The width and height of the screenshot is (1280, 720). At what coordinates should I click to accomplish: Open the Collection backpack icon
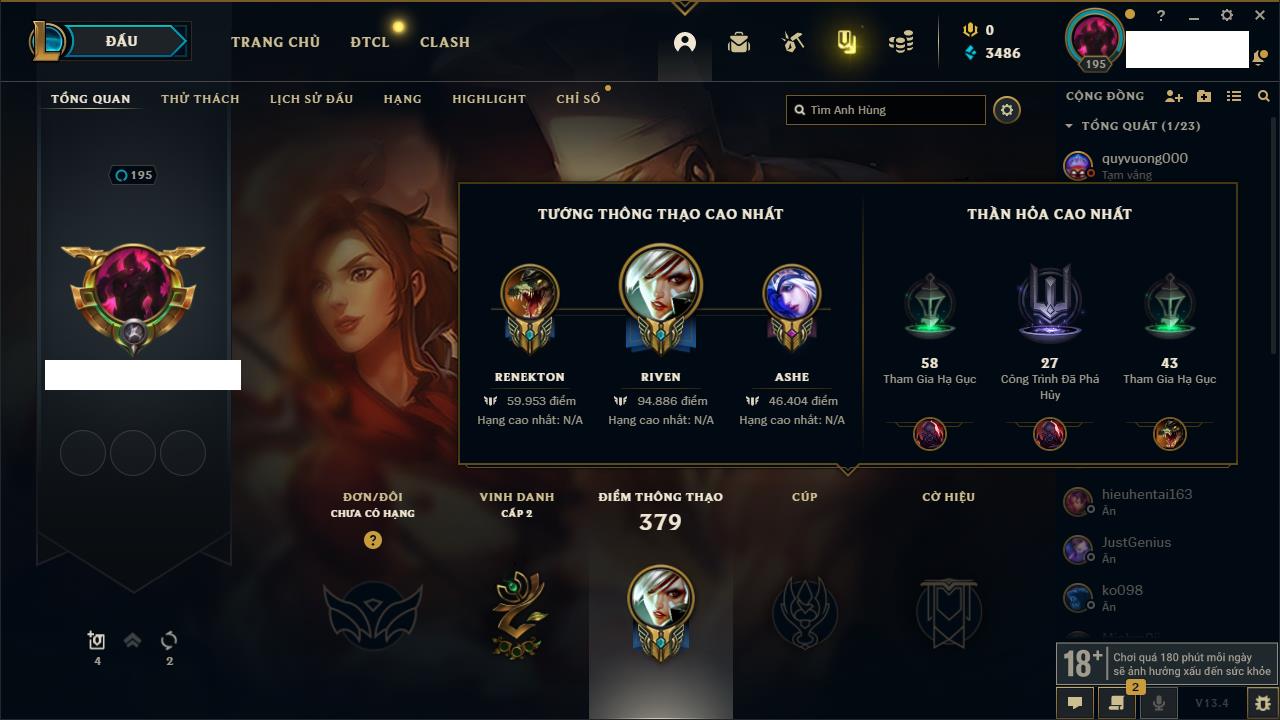(x=739, y=42)
